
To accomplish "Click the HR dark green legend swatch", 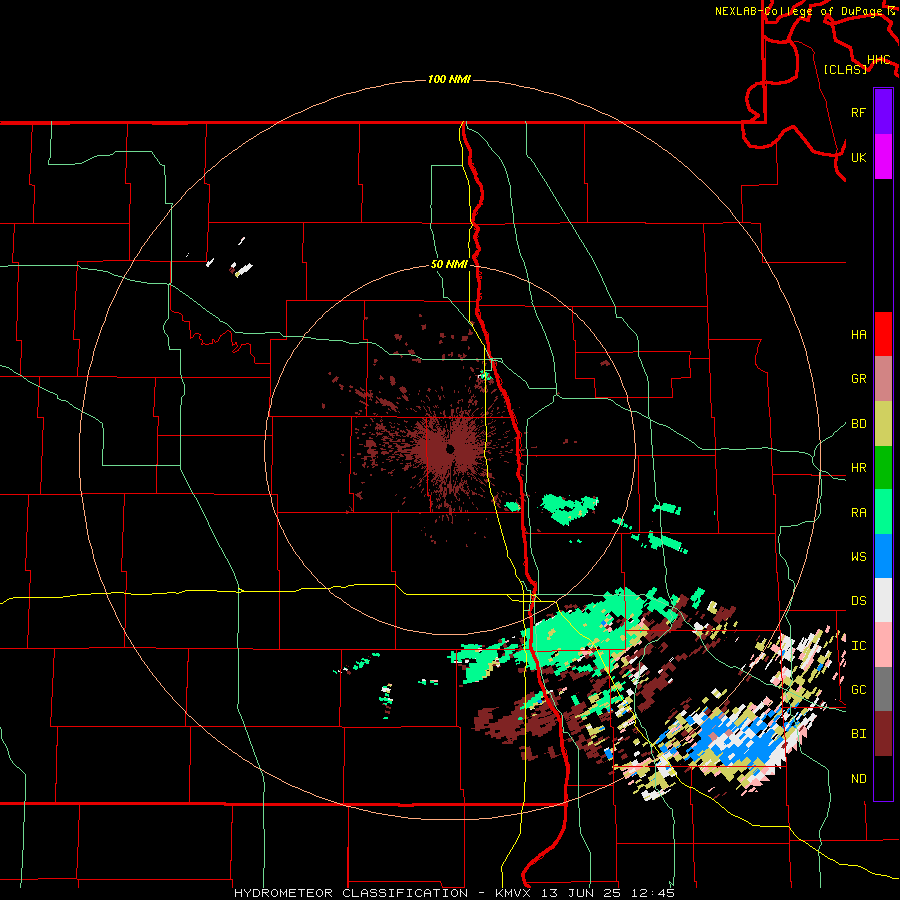I will pyautogui.click(x=883, y=468).
